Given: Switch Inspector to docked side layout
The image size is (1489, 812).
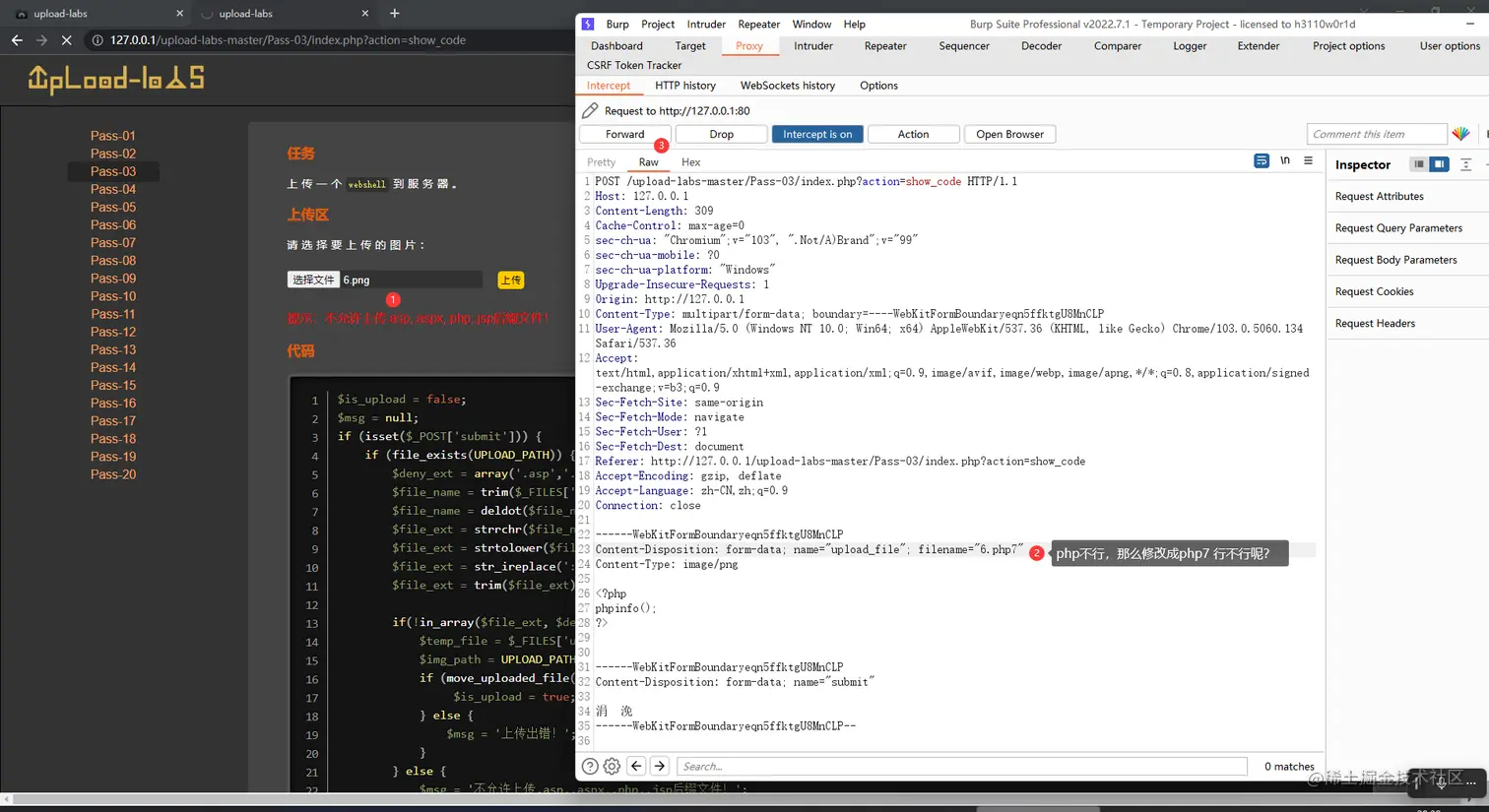Looking at the screenshot, I should (x=1440, y=164).
